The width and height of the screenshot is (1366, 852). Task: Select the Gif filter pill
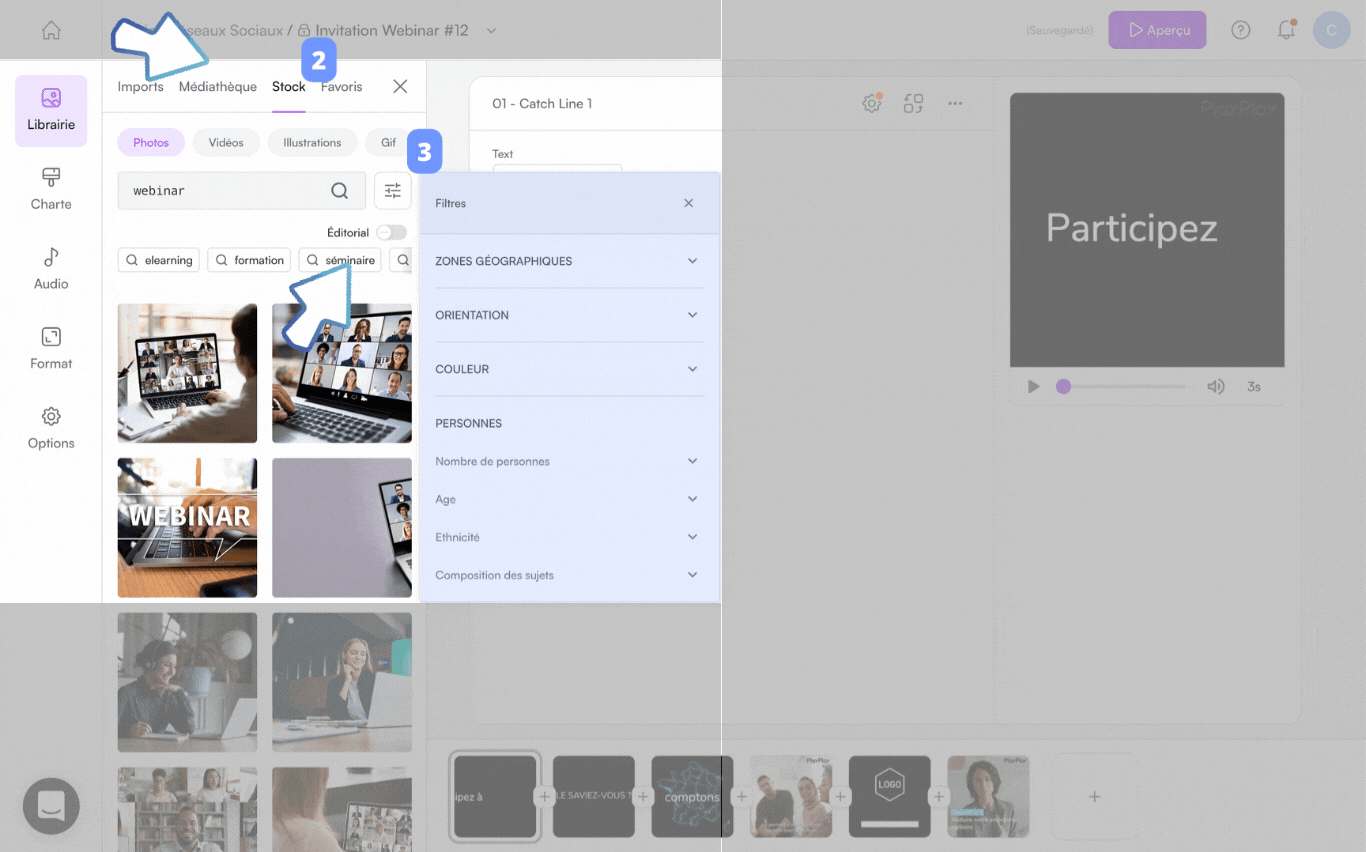click(x=388, y=142)
